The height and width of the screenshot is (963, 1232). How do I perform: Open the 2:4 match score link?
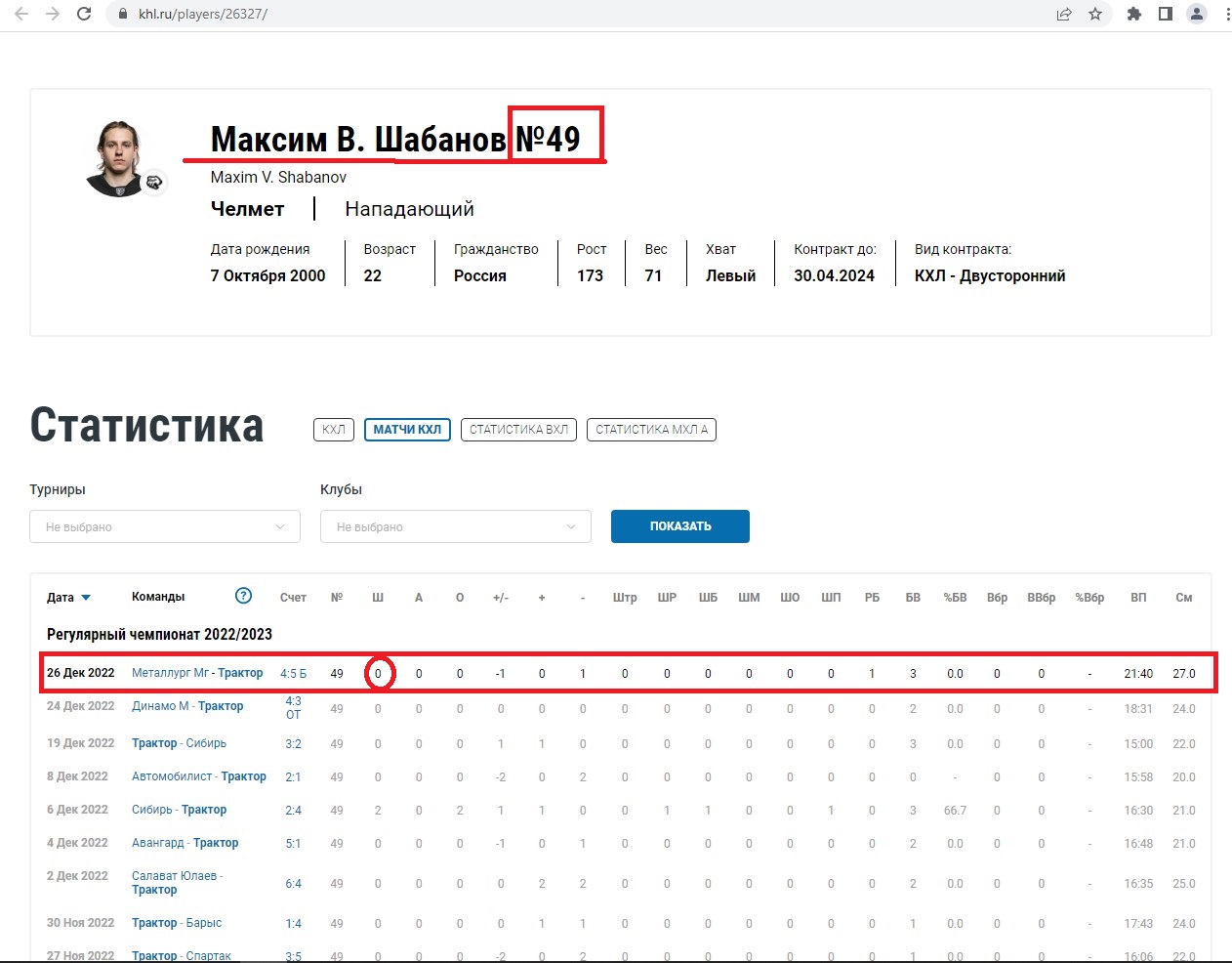click(293, 811)
